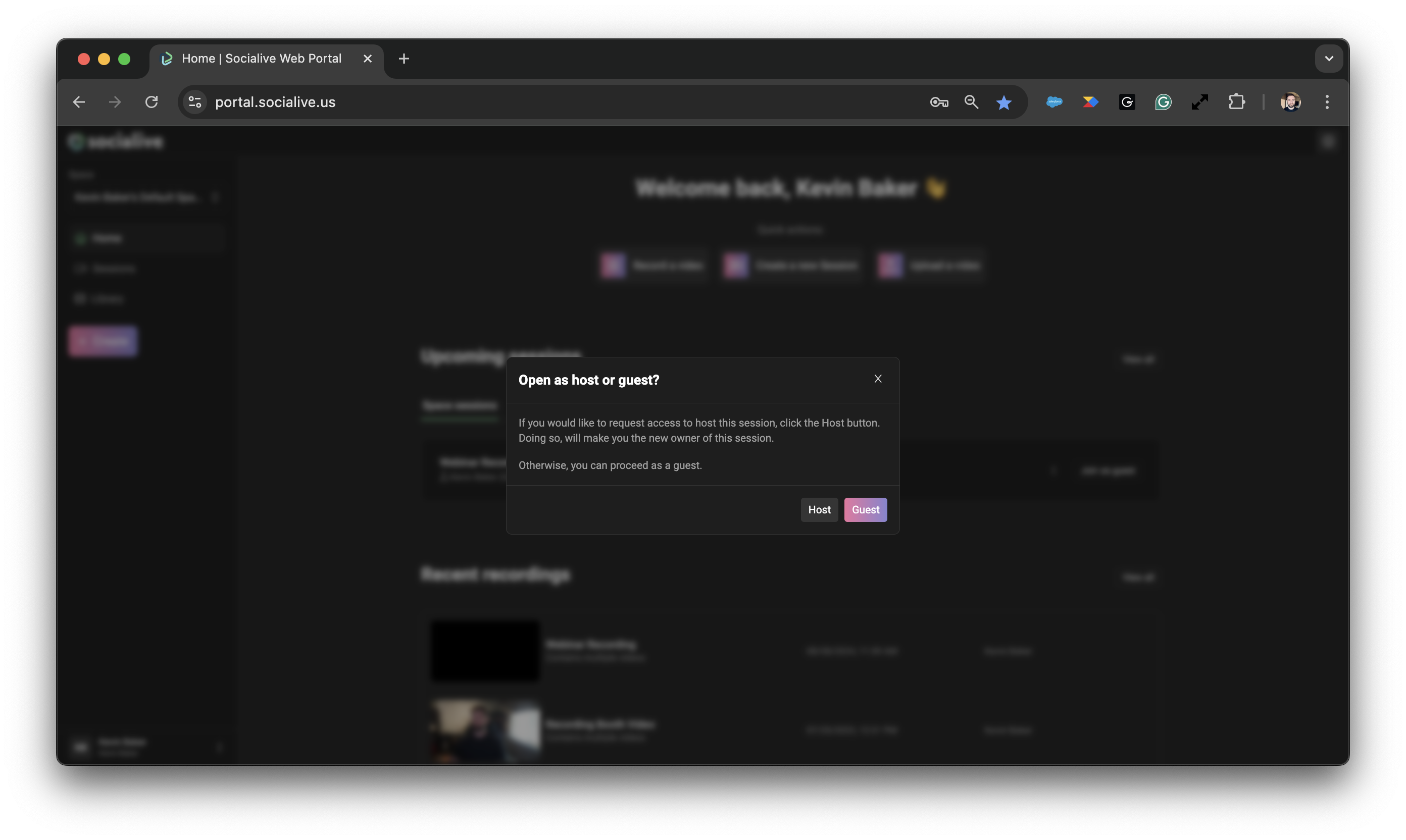Image resolution: width=1406 pixels, height=840 pixels.
Task: Click the Host button in dialog
Action: (x=819, y=509)
